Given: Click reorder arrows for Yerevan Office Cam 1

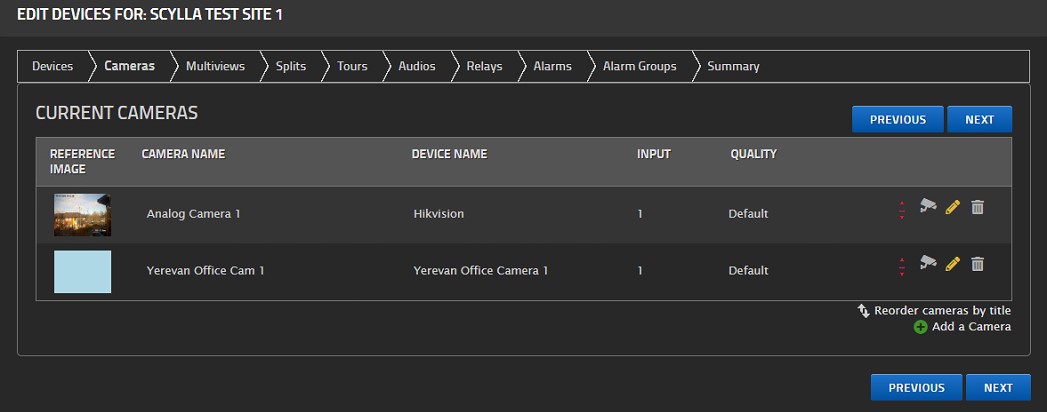Looking at the screenshot, I should click(902, 265).
